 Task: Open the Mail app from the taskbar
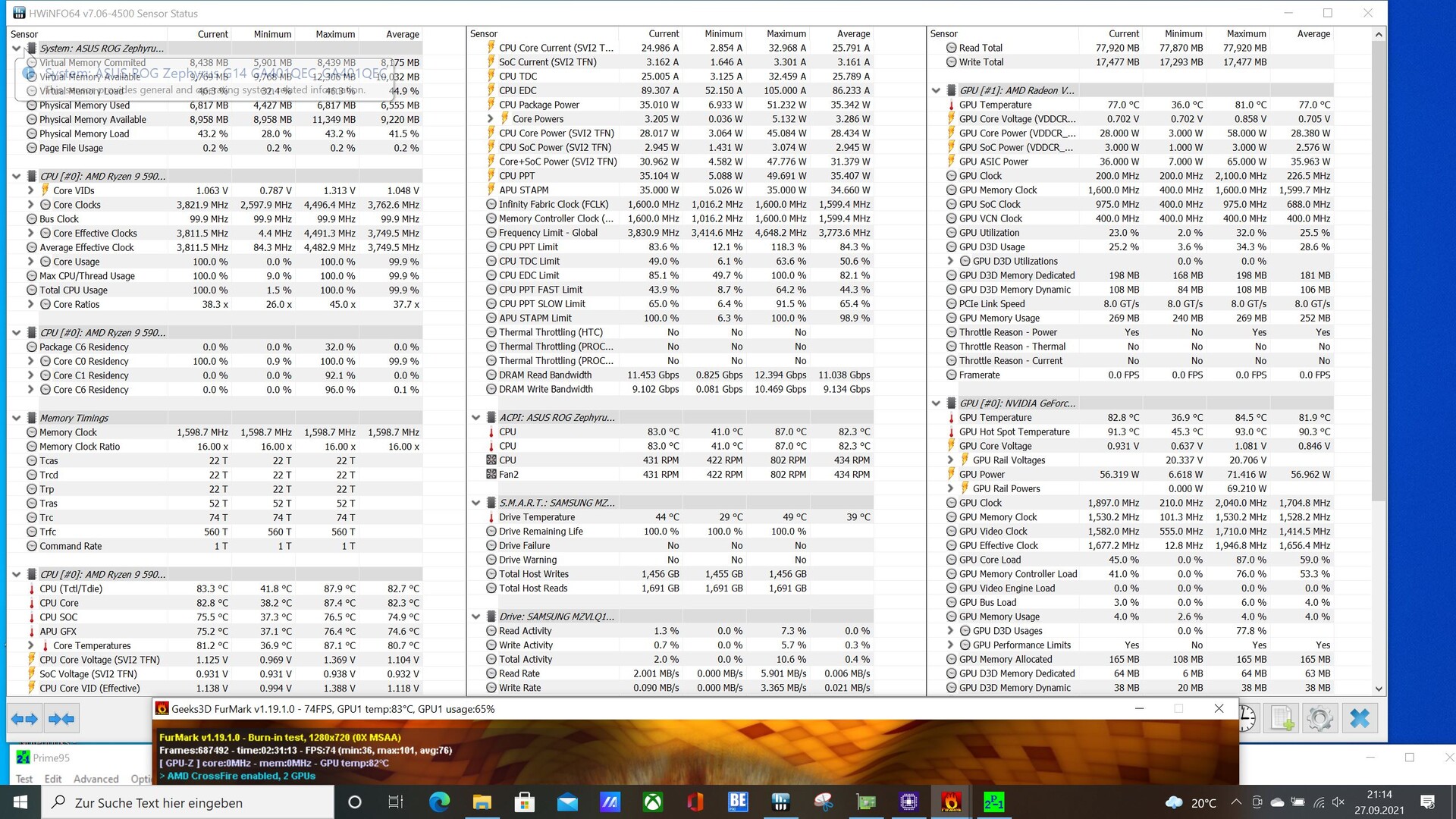point(567,802)
